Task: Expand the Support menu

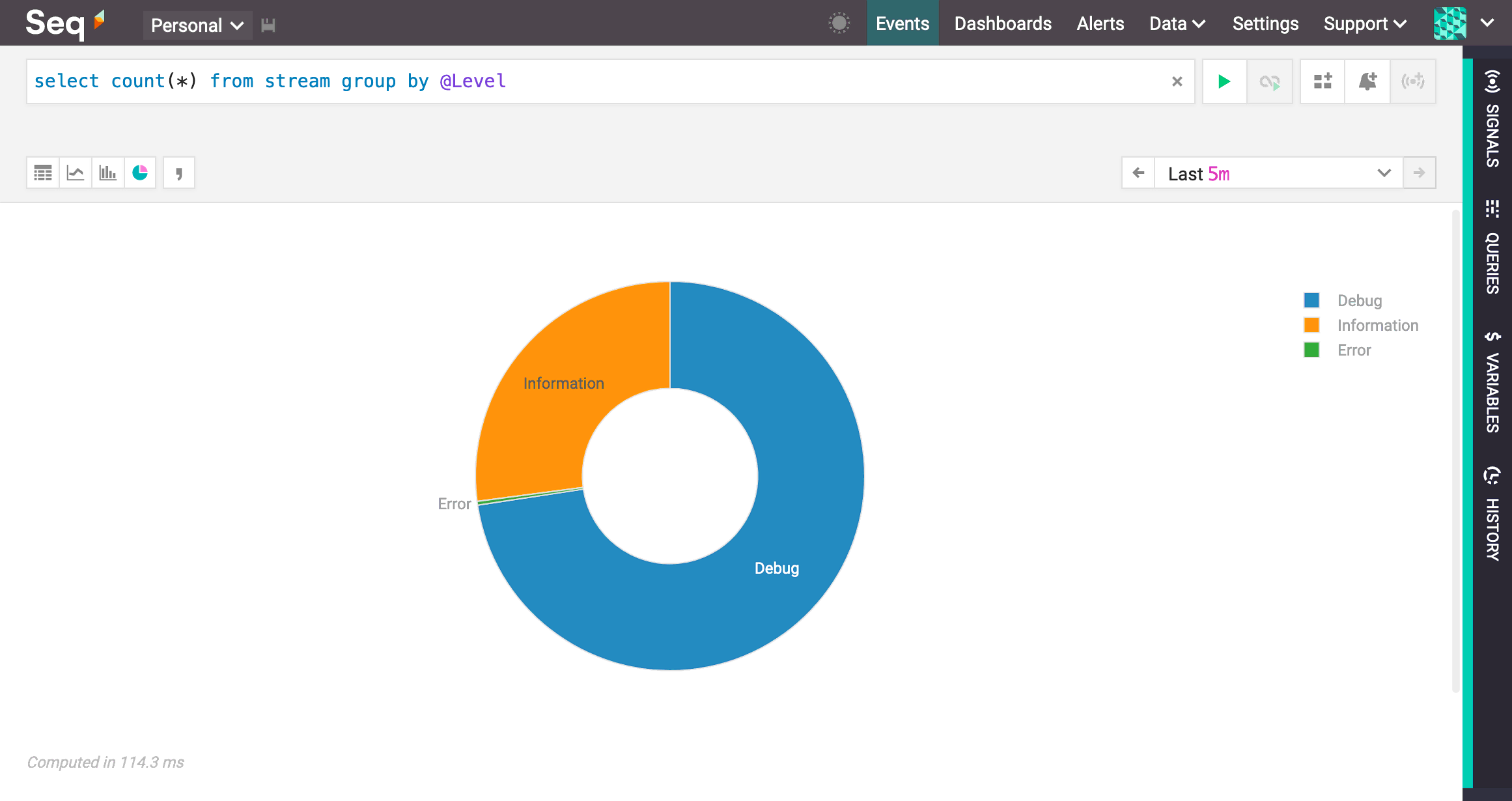Action: (x=1365, y=23)
